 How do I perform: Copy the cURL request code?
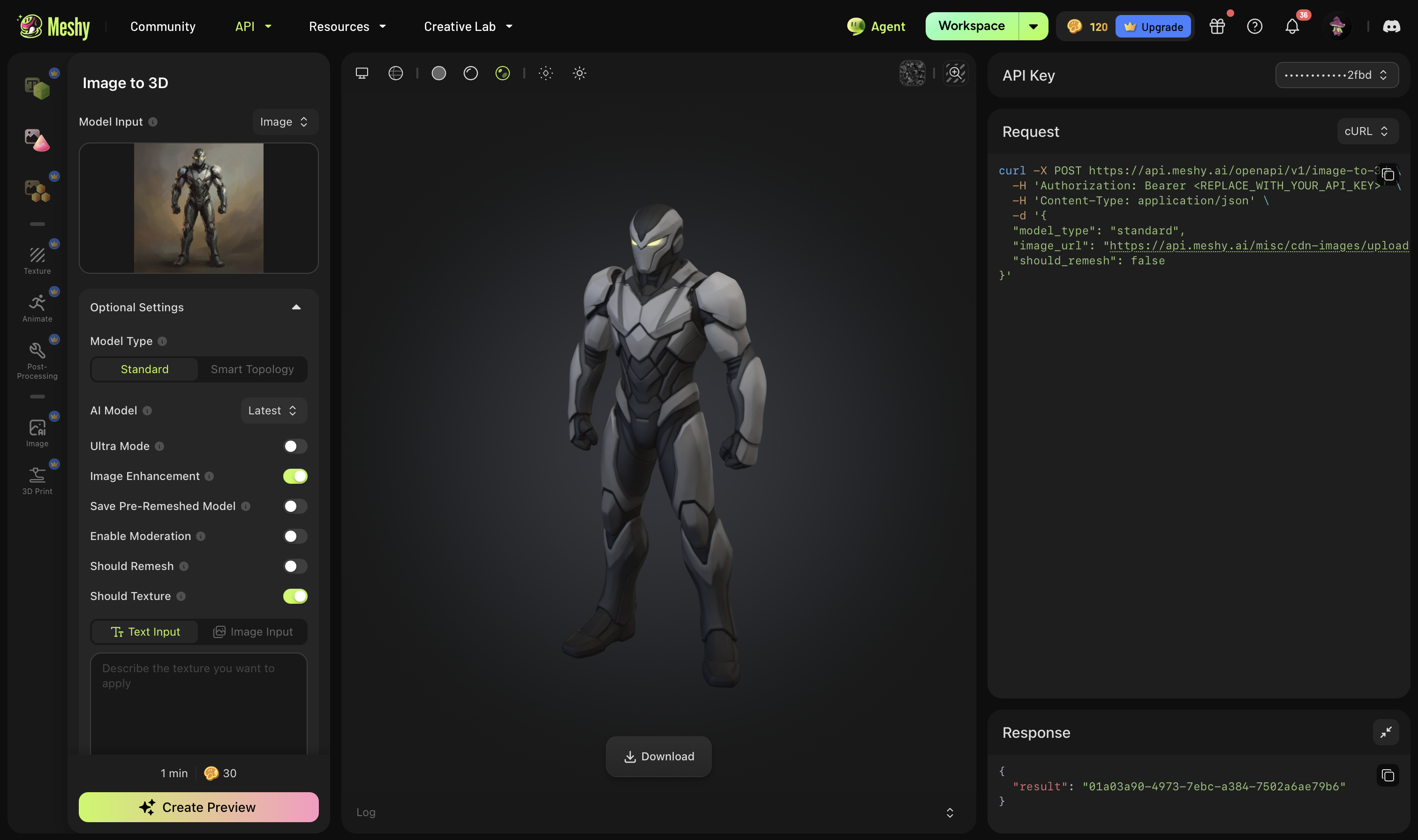point(1388,175)
